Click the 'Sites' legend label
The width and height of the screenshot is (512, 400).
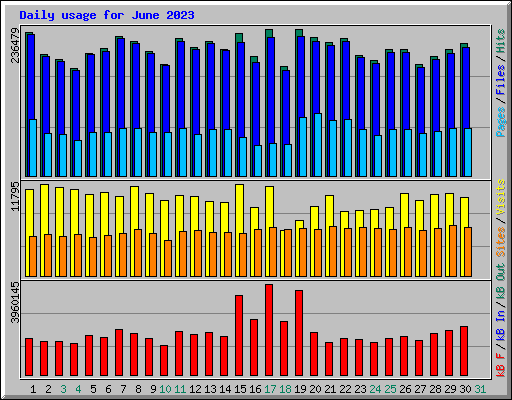pyautogui.click(x=500, y=241)
